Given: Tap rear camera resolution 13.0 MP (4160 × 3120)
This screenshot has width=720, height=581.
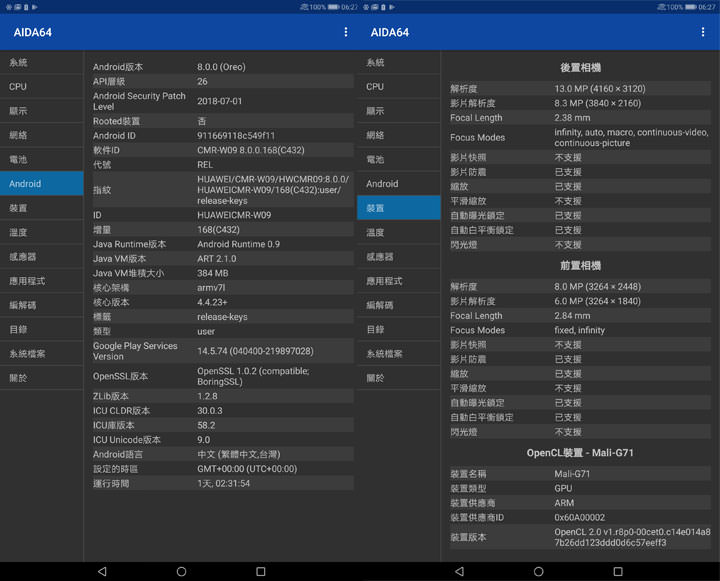Looking at the screenshot, I should click(x=600, y=88).
